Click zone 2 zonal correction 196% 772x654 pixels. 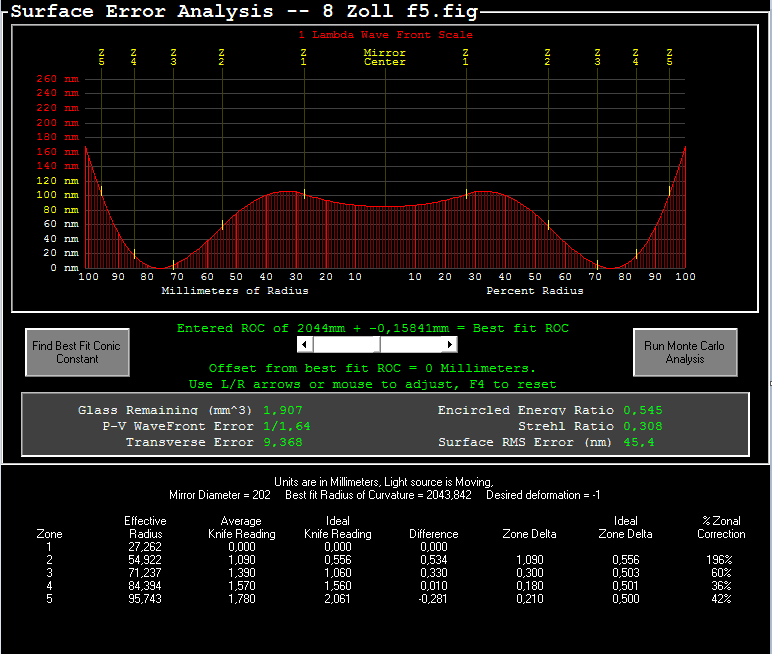pos(719,560)
